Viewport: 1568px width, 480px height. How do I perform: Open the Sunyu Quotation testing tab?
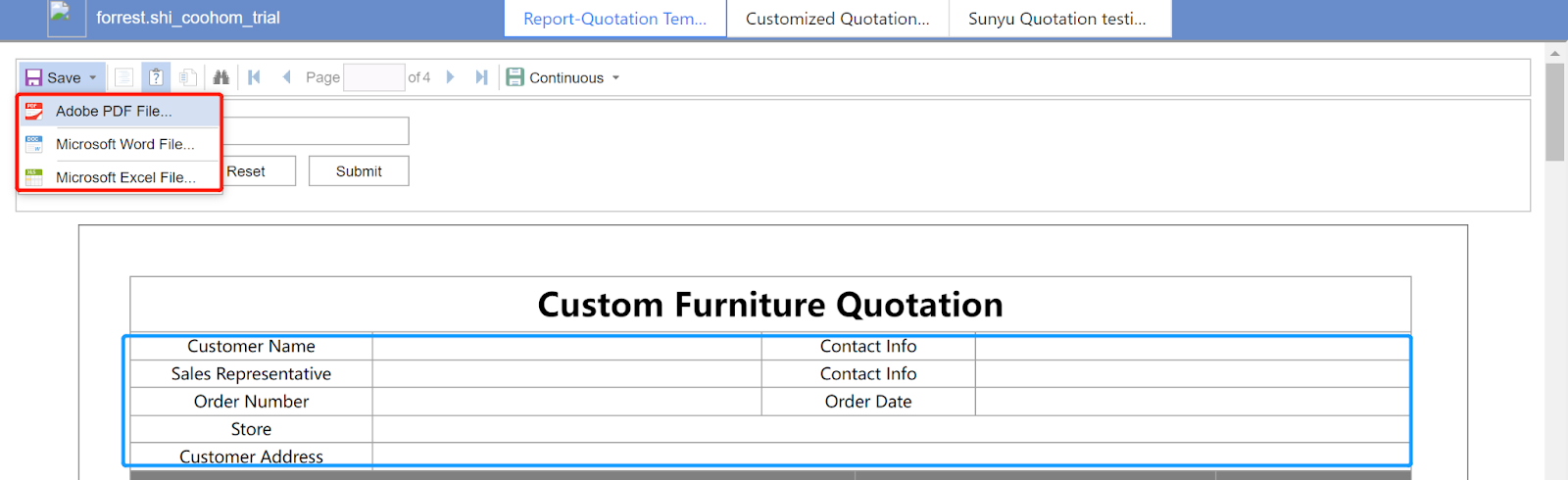[1058, 19]
